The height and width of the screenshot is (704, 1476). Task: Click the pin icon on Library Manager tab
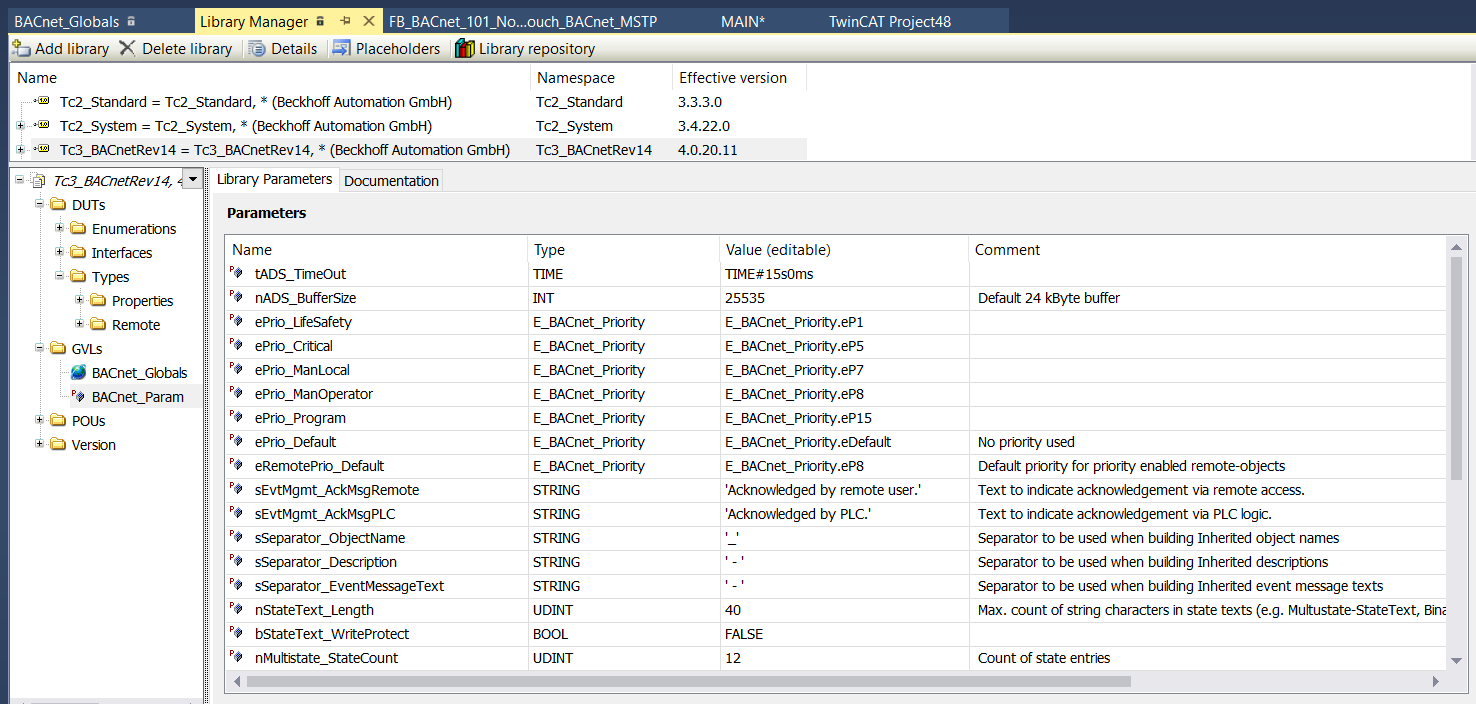[345, 21]
